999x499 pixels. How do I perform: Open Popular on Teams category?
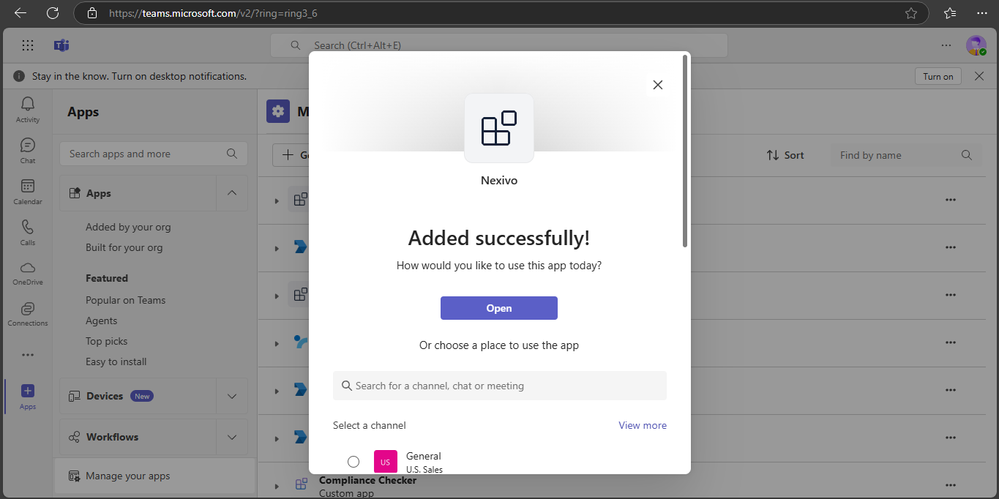[126, 300]
